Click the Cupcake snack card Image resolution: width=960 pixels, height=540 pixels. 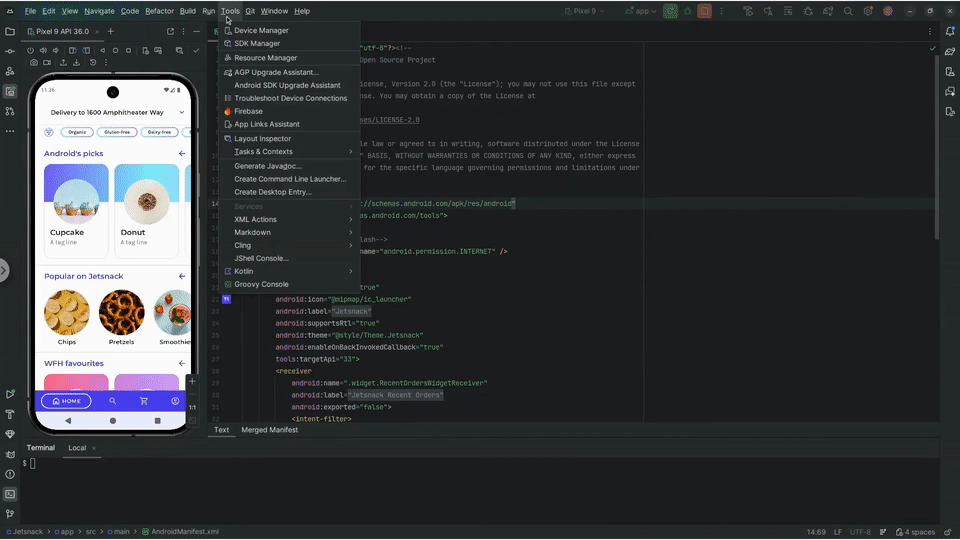pyautogui.click(x=76, y=210)
